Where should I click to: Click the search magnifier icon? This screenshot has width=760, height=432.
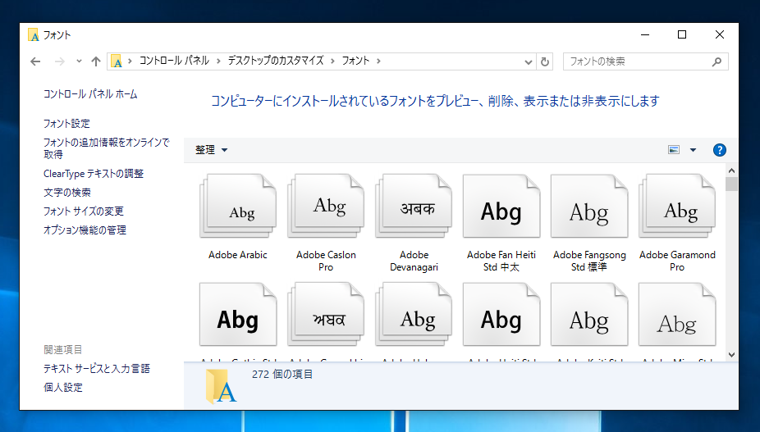[x=717, y=62]
